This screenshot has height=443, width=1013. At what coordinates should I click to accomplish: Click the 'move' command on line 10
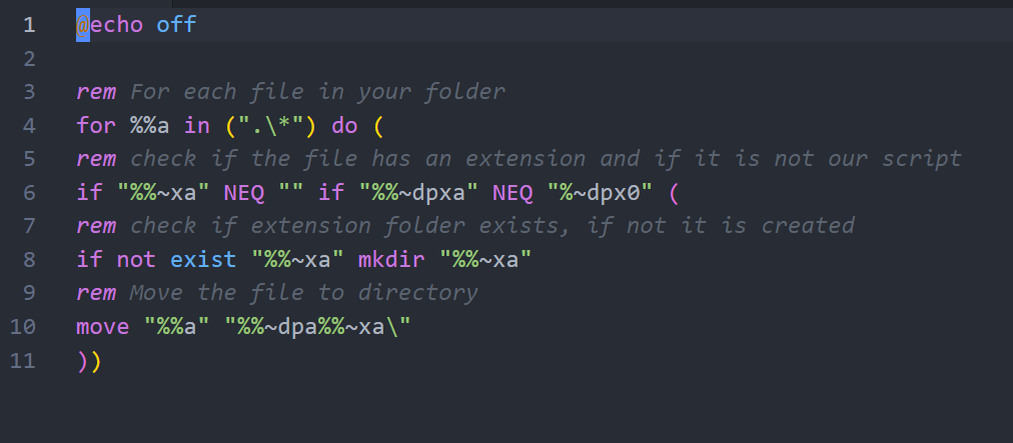click(x=103, y=327)
